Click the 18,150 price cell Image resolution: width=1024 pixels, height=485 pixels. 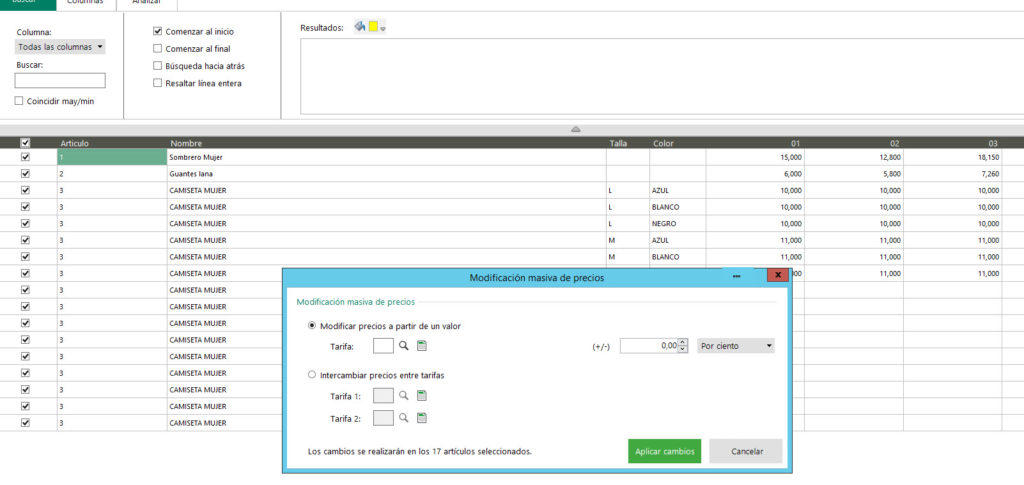point(953,157)
